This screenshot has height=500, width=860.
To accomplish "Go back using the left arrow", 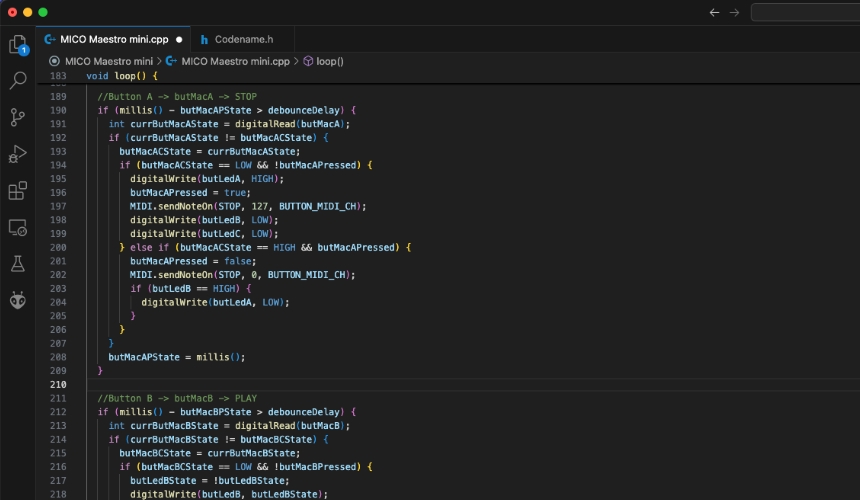I will point(714,12).
